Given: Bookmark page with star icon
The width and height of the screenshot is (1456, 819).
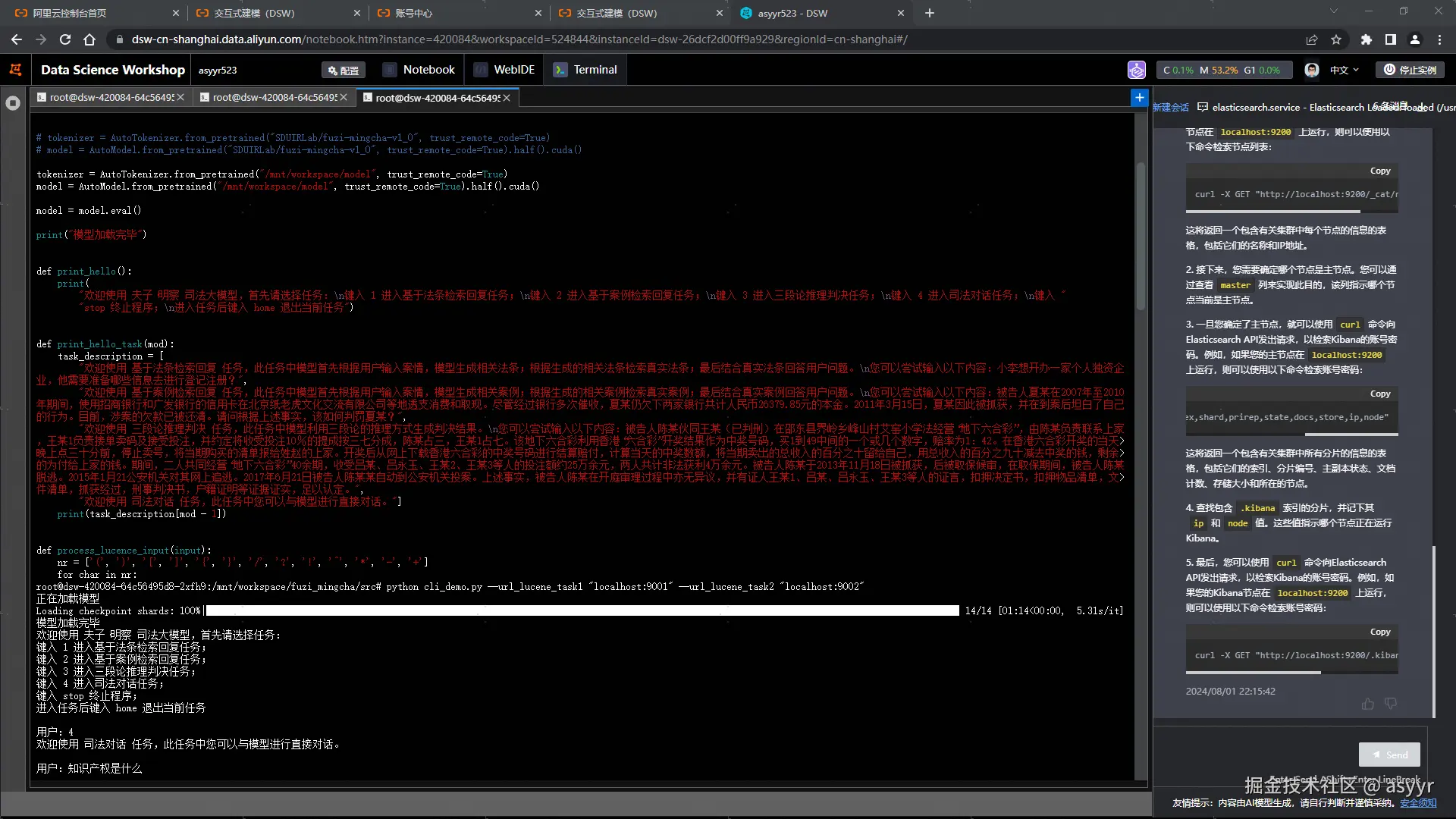Looking at the screenshot, I should (x=1336, y=39).
